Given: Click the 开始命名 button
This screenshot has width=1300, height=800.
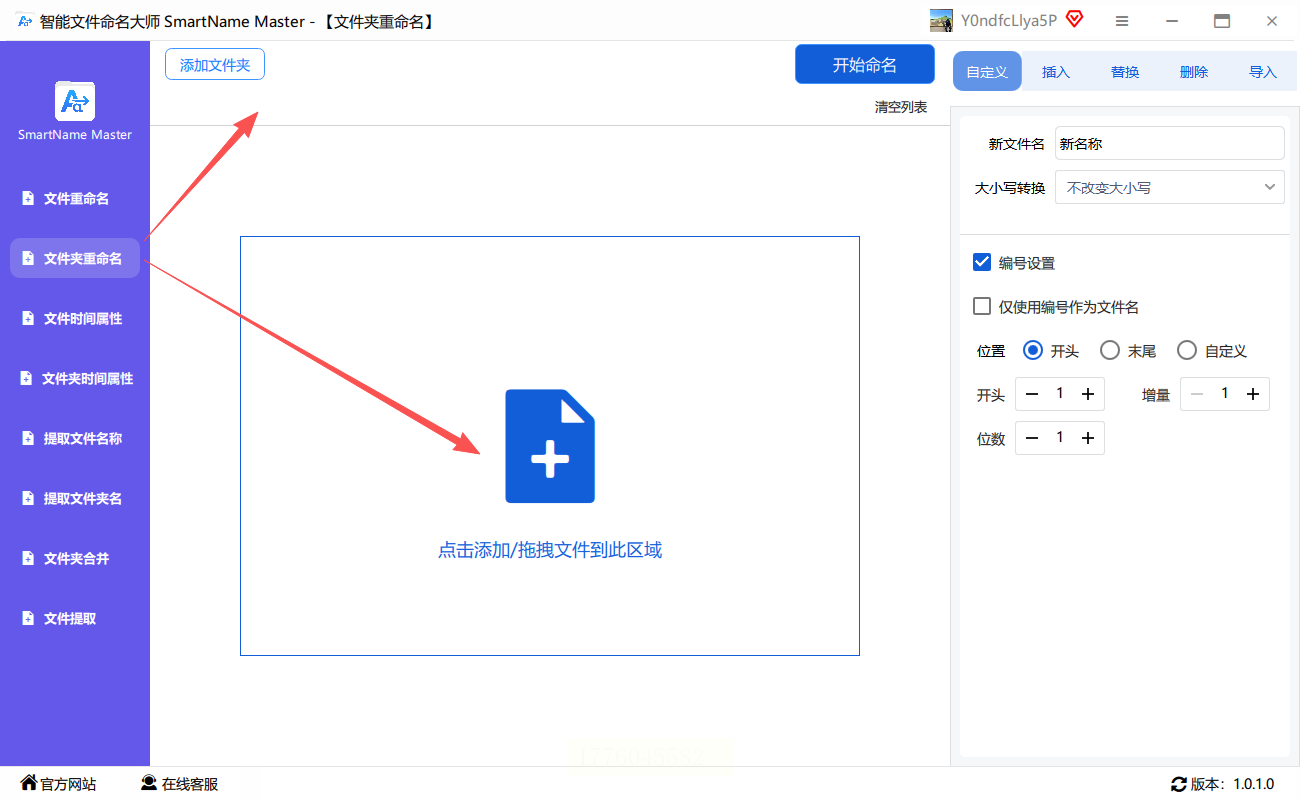Looking at the screenshot, I should point(865,65).
